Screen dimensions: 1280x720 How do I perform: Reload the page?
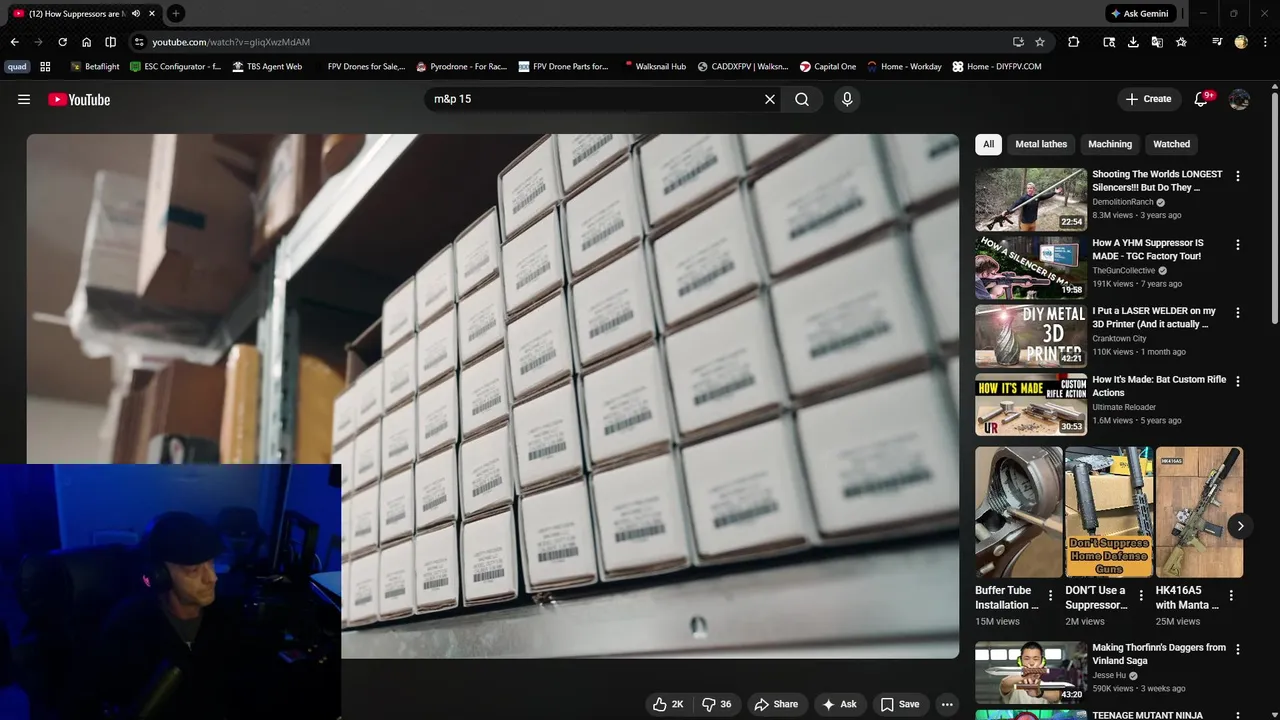tap(62, 42)
